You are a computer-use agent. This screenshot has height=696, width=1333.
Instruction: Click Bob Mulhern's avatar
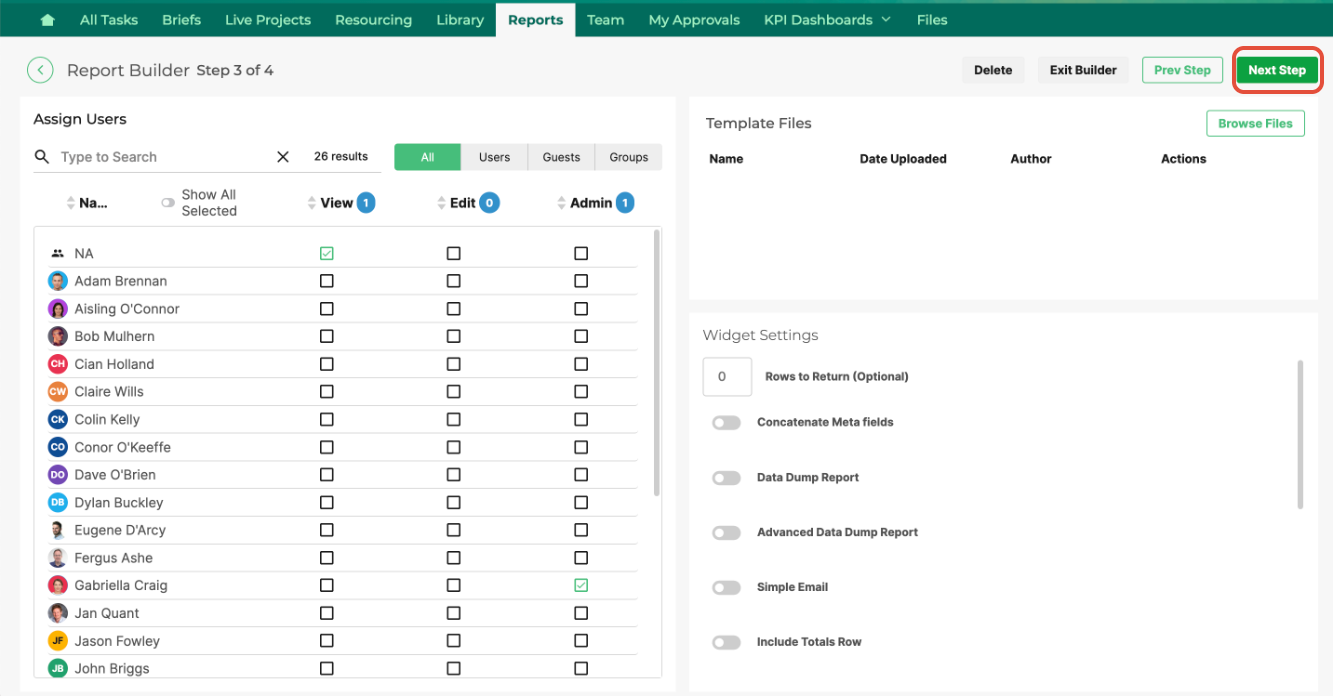[x=58, y=336]
